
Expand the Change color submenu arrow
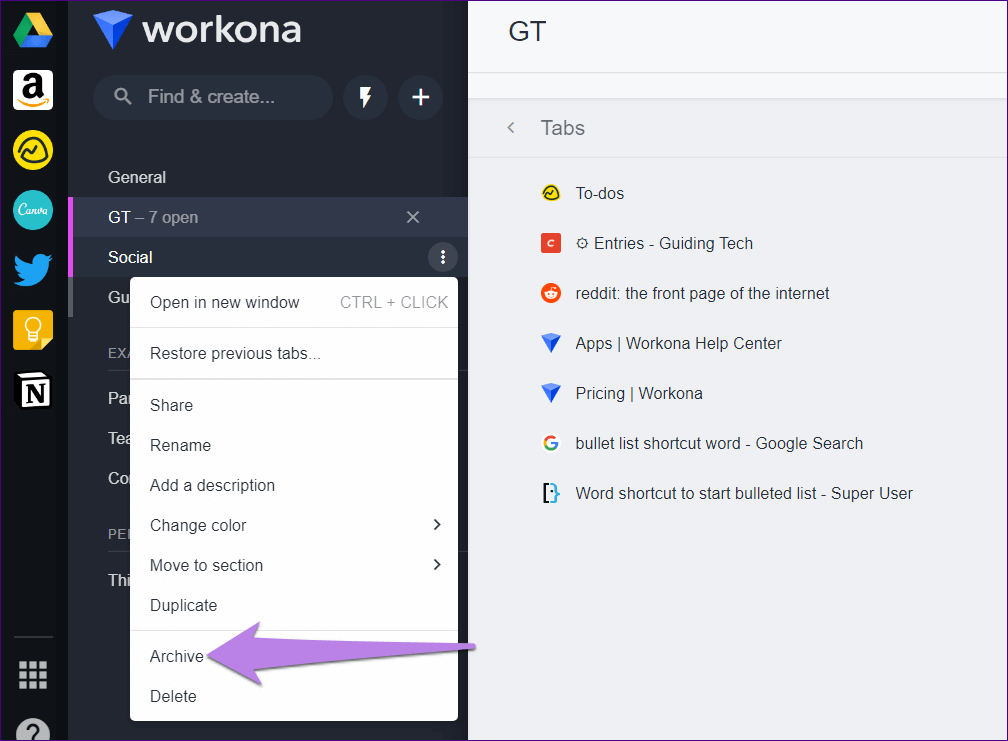[x=437, y=524]
